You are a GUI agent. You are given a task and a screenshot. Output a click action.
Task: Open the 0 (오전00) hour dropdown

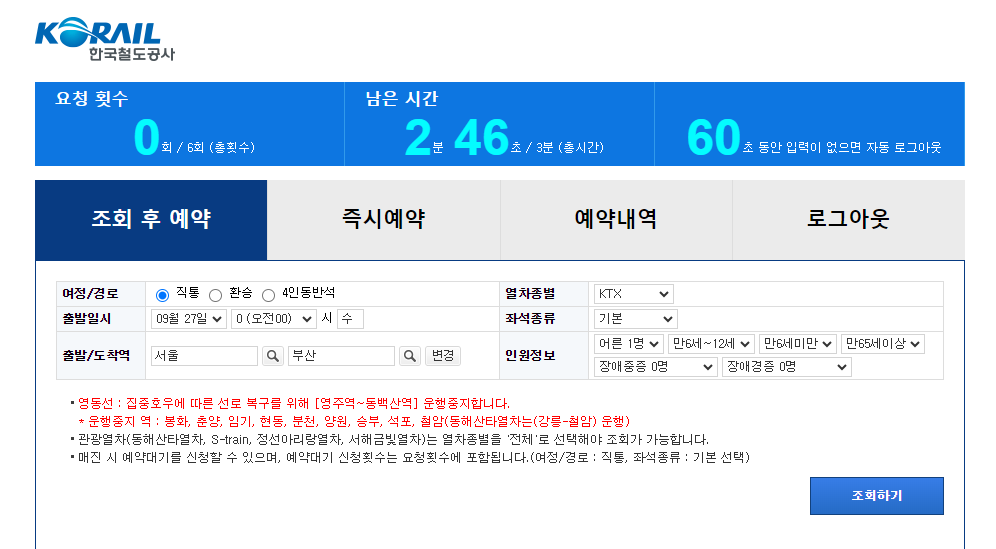[x=274, y=319]
